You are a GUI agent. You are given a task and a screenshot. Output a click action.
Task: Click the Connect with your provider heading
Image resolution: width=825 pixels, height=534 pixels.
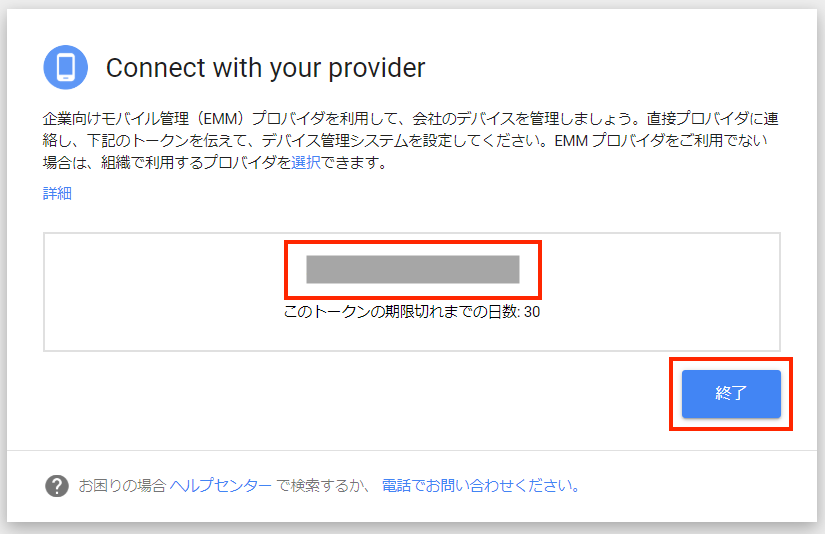(x=265, y=68)
